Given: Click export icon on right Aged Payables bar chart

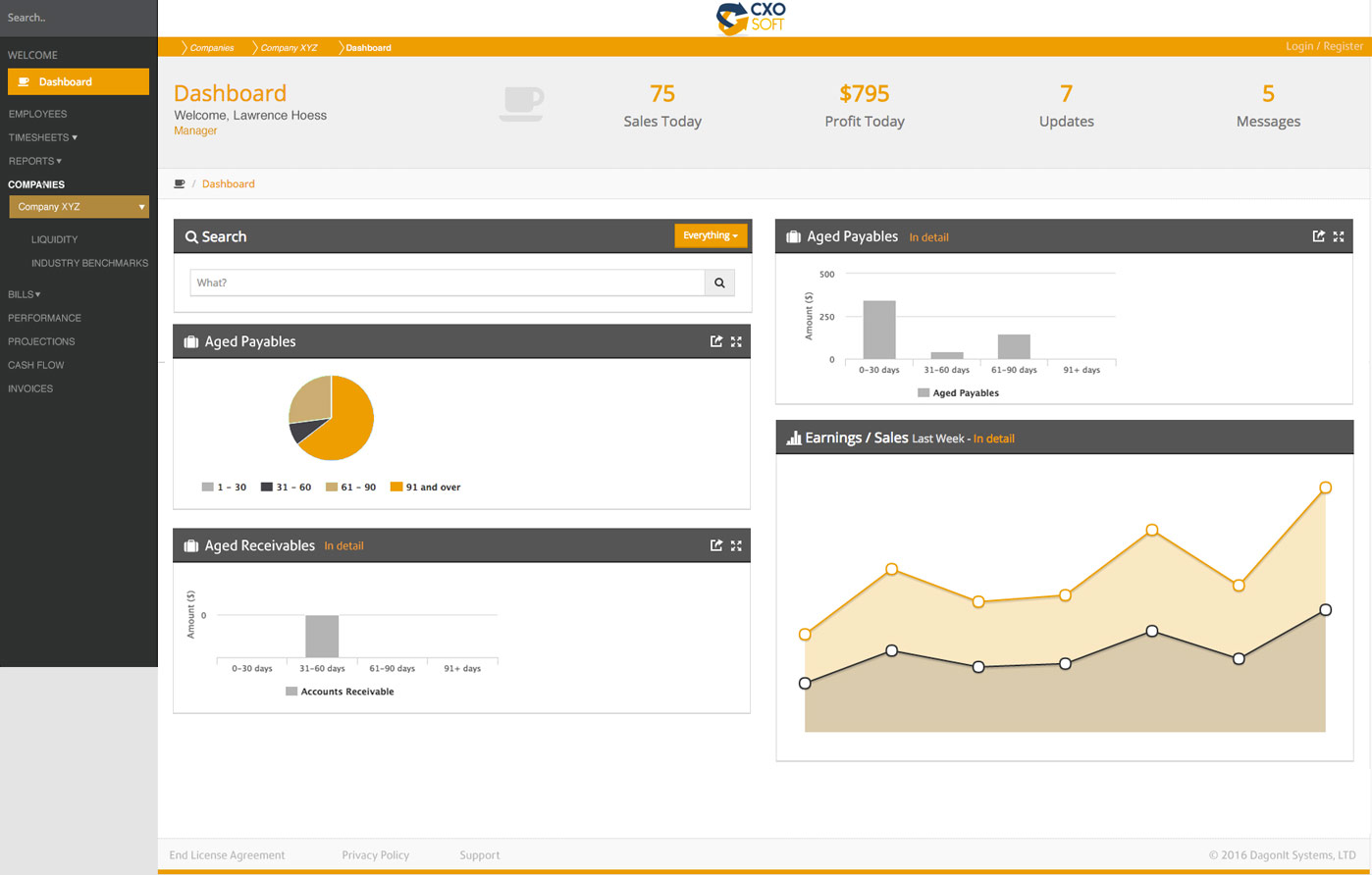Looking at the screenshot, I should [1319, 236].
